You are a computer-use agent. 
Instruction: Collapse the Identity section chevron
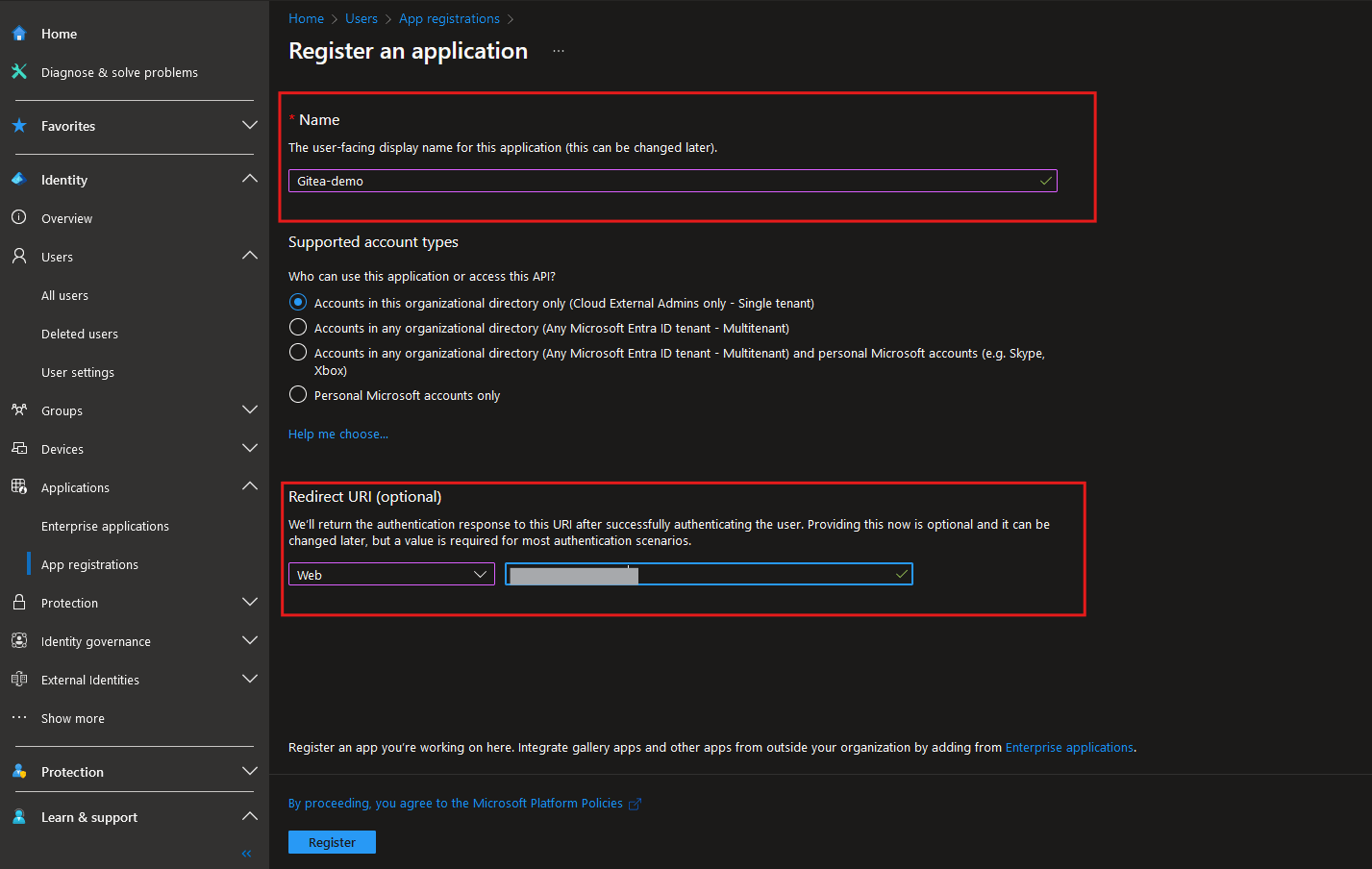[250, 180]
